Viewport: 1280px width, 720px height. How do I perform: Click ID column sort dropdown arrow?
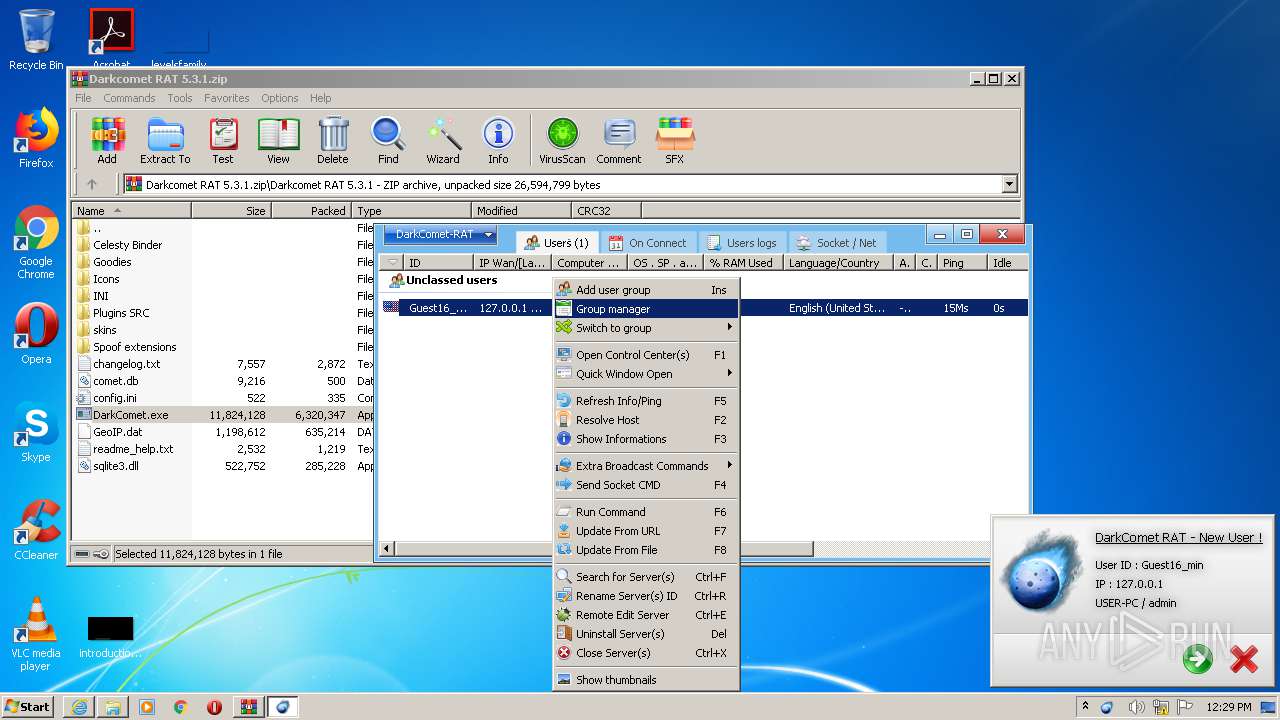coord(392,263)
